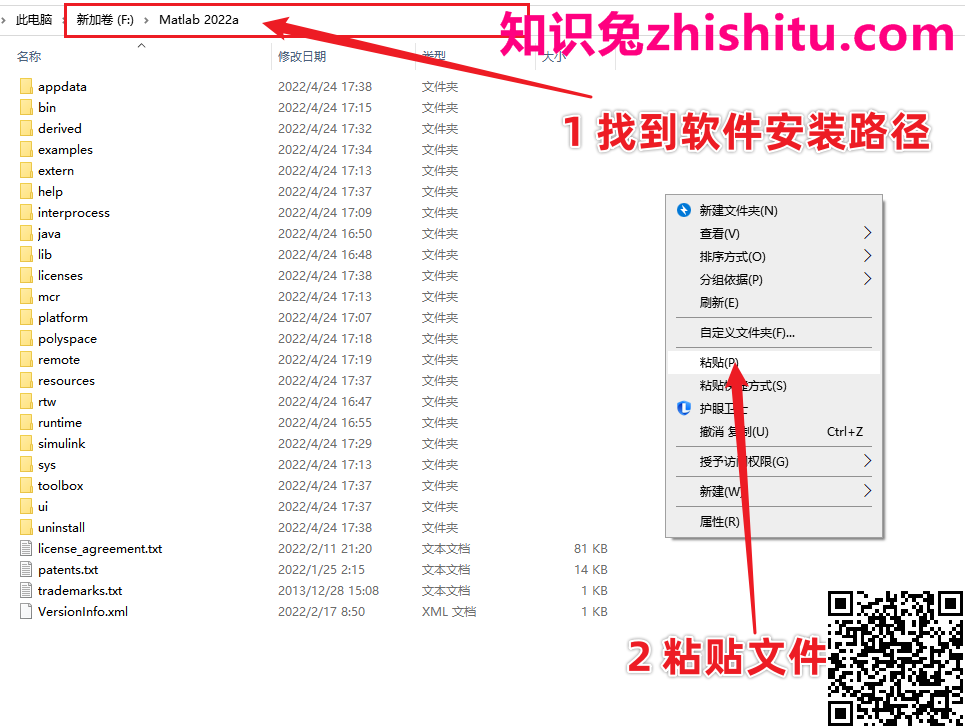Select 刷新(E) in the context menu

[x=774, y=302]
